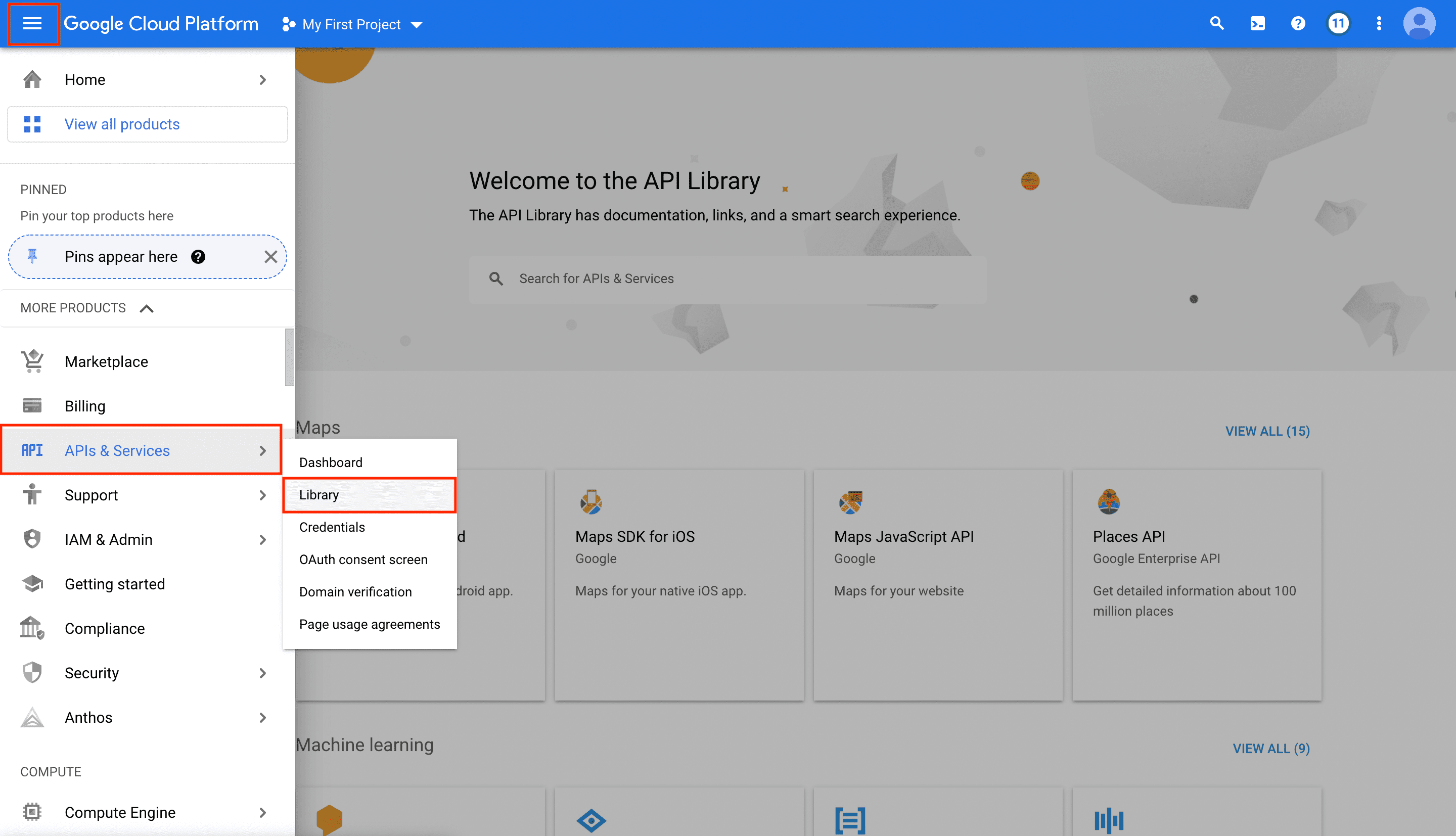Screen dimensions: 1456x836
Task: Expand APIs & Services submenu arrow
Action: [x=262, y=451]
